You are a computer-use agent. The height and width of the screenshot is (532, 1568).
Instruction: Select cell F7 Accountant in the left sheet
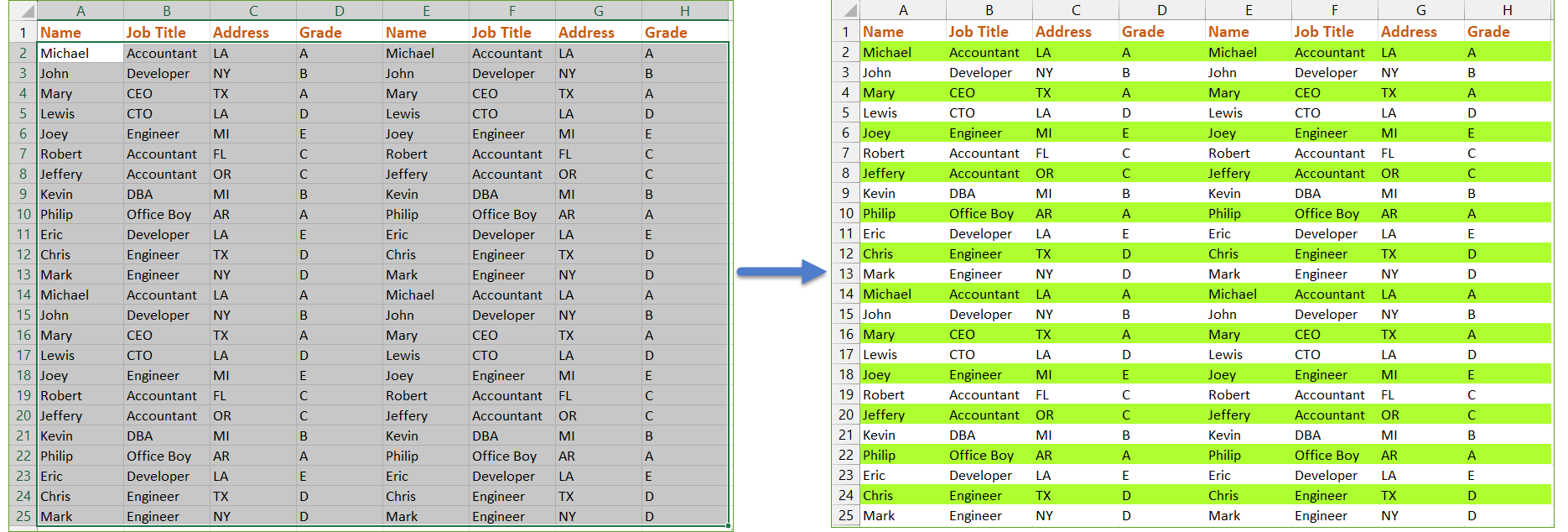[512, 154]
